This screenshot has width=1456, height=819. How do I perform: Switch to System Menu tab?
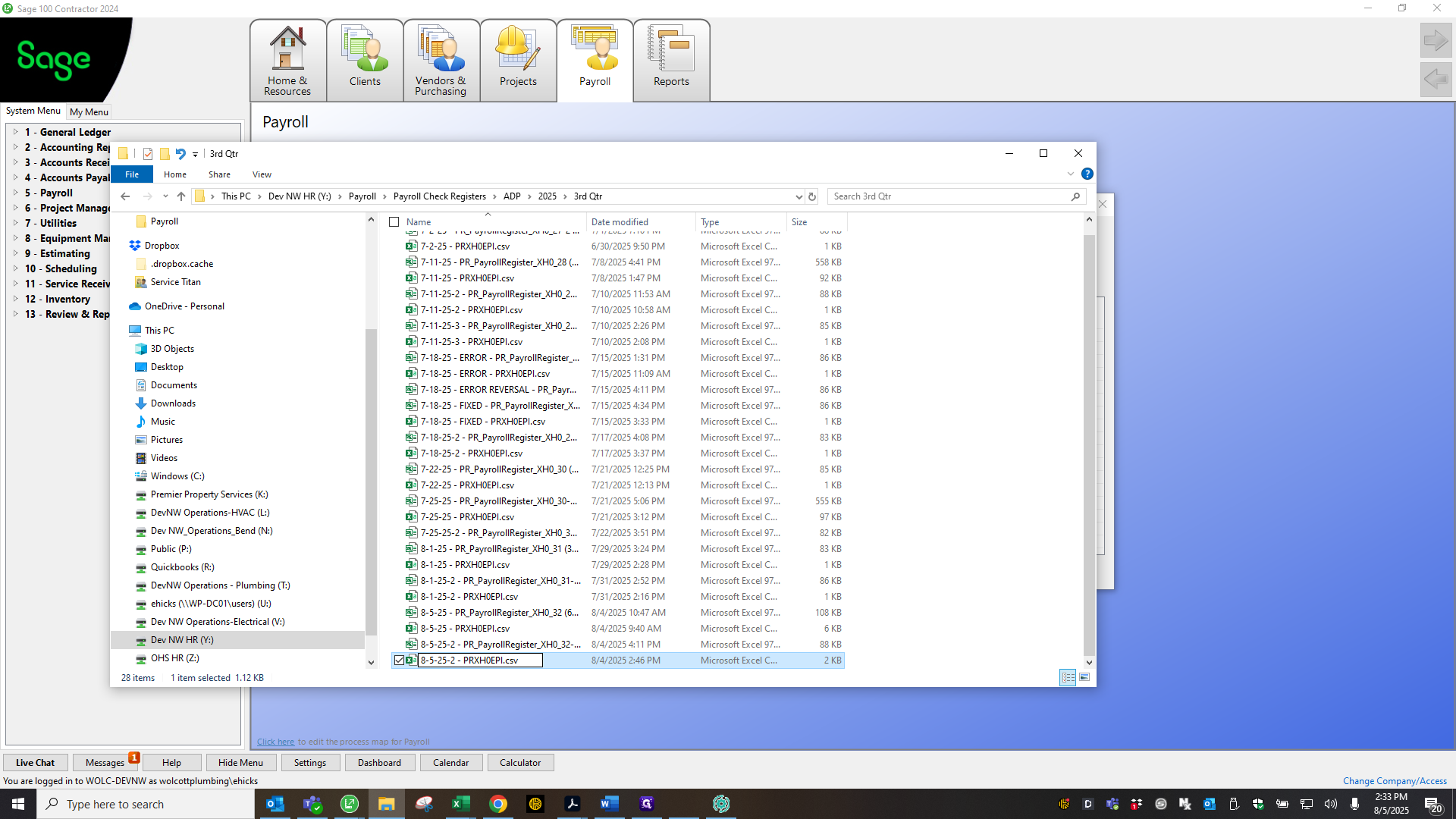pos(33,111)
